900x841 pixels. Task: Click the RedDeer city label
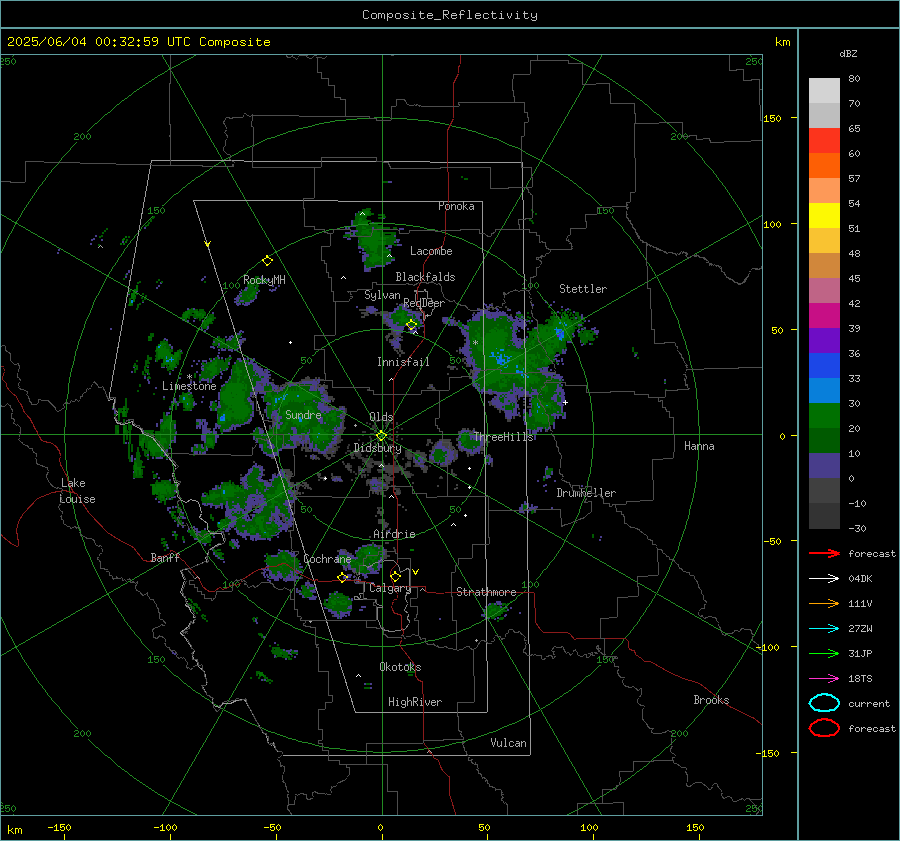tap(424, 303)
